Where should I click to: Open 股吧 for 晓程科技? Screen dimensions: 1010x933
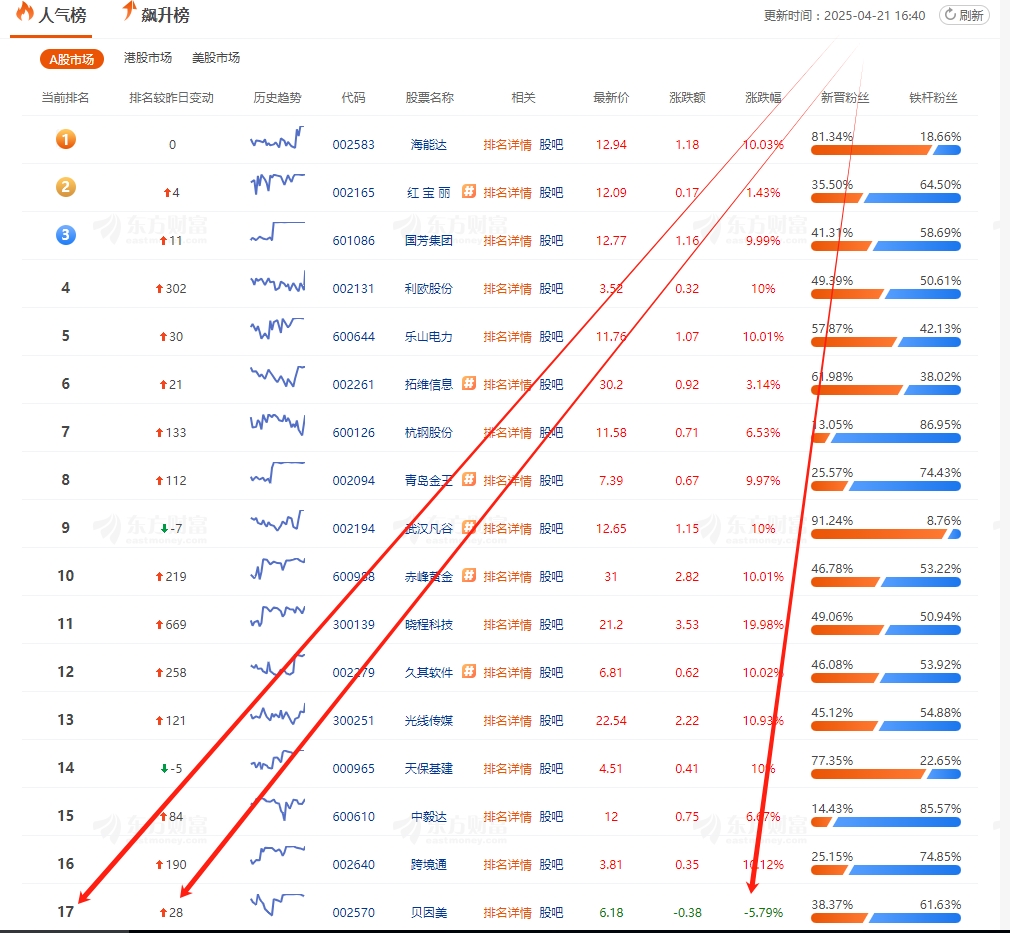click(551, 625)
